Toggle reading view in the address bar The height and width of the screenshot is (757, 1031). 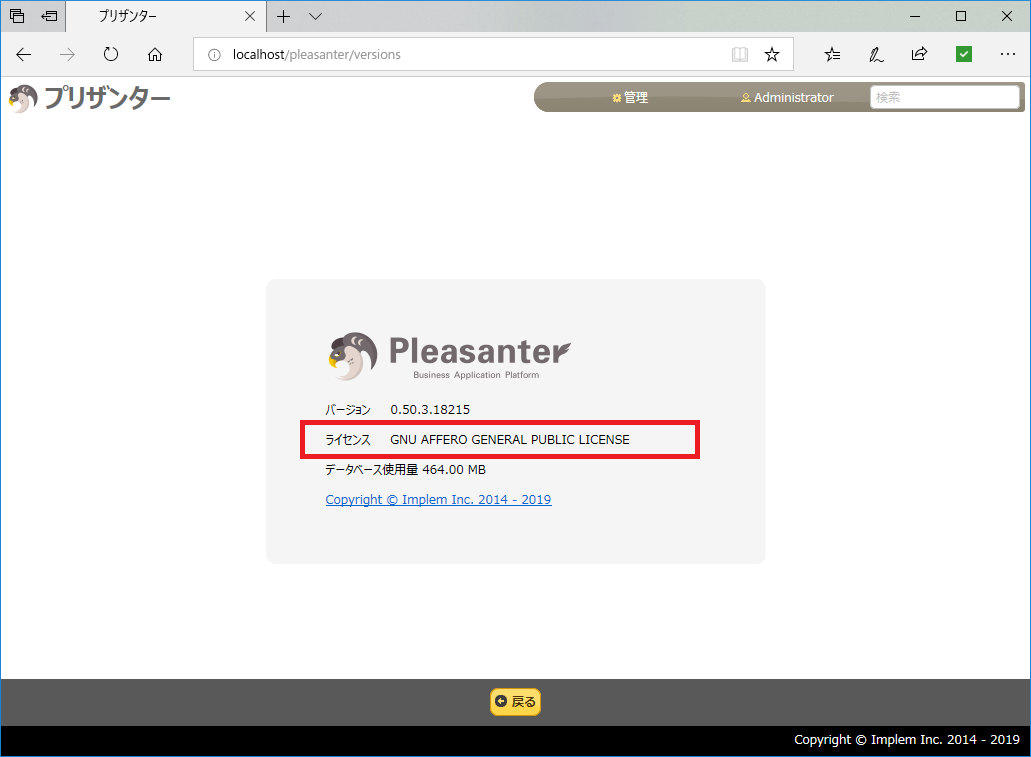point(739,55)
